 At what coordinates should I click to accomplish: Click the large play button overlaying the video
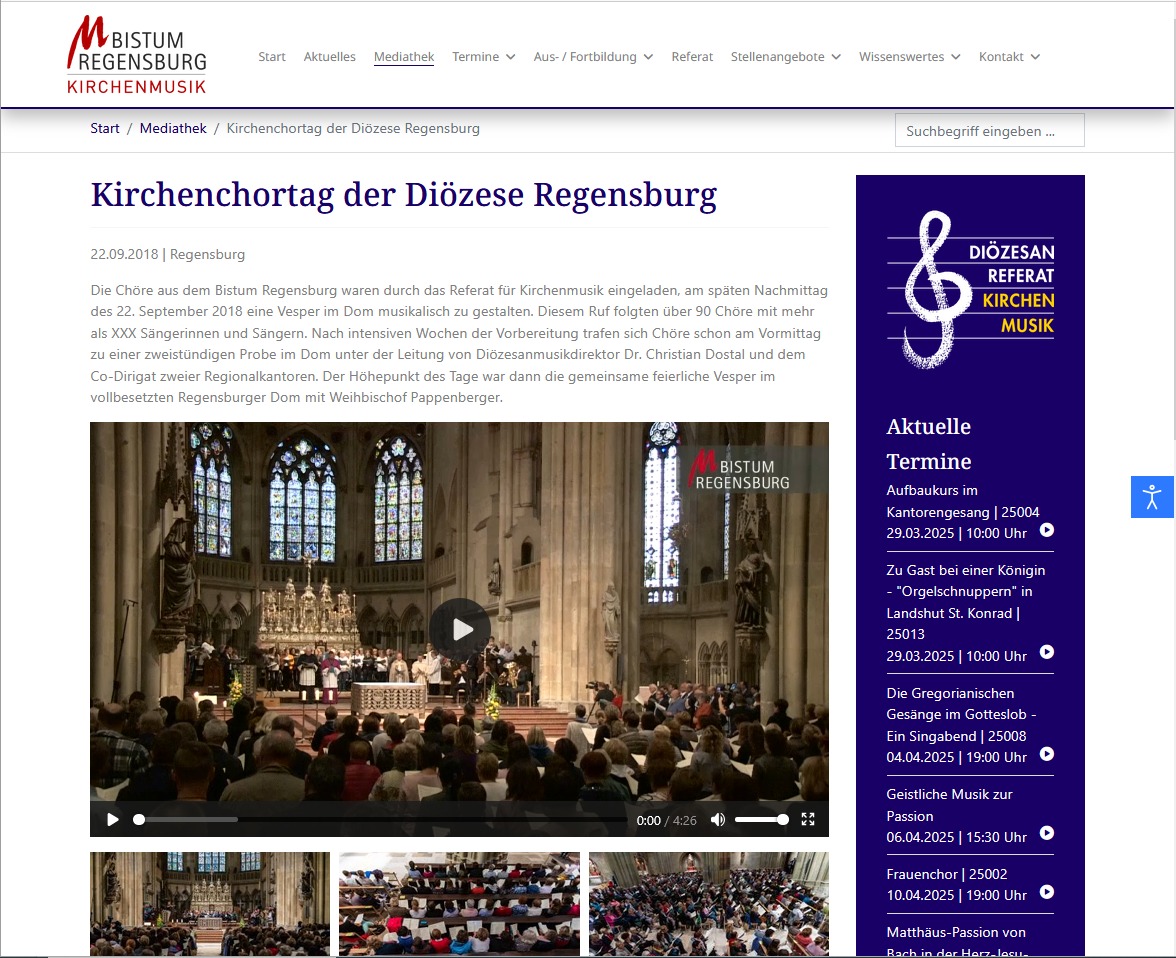point(460,629)
